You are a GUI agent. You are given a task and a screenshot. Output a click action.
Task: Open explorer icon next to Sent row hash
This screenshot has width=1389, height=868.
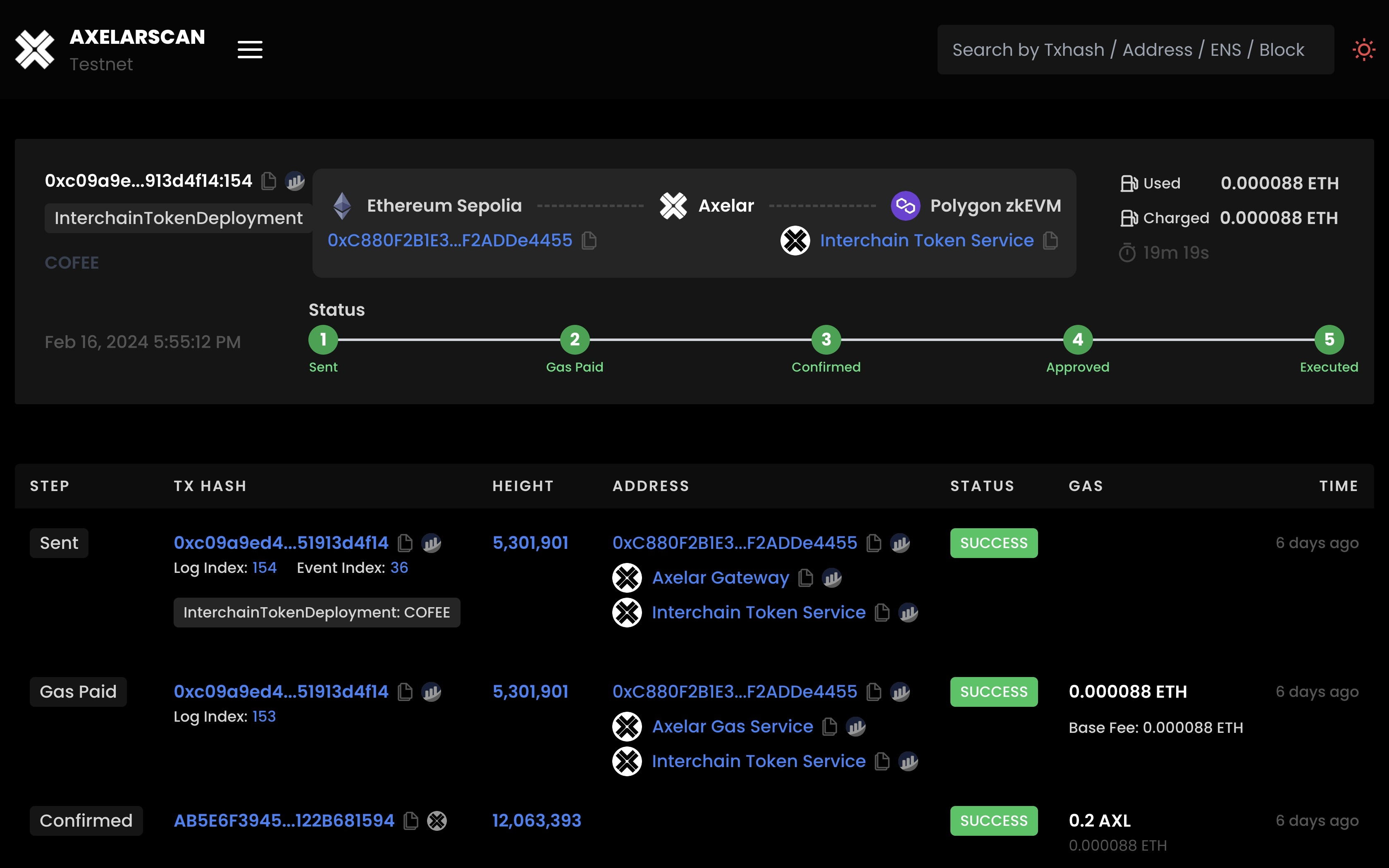click(431, 543)
